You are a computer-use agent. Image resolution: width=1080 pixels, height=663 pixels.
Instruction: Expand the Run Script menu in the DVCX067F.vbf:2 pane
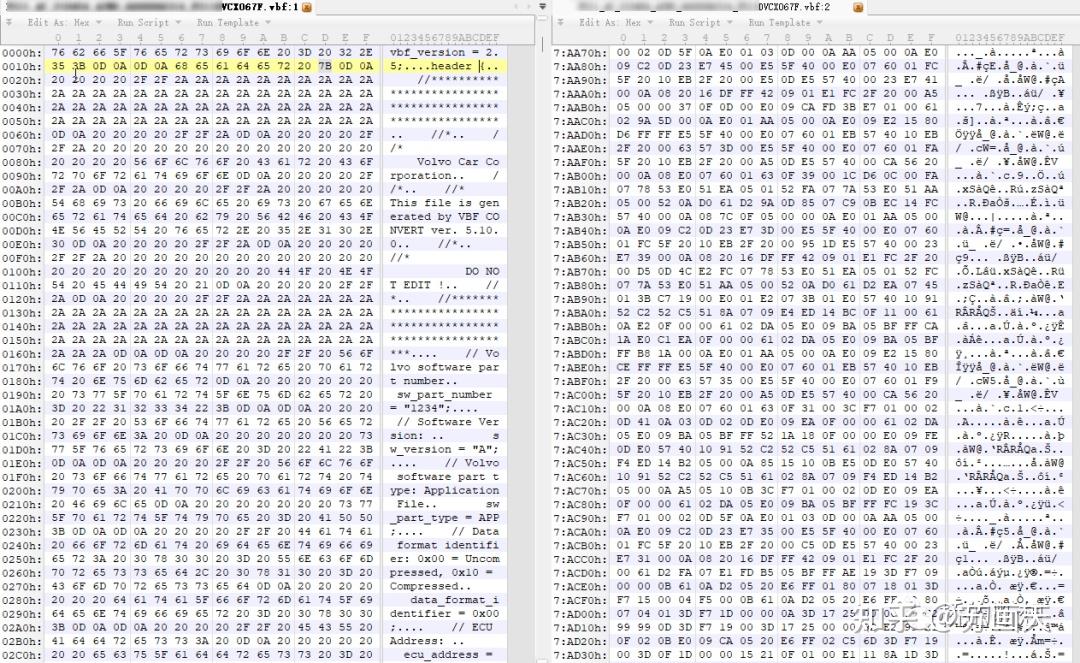700,22
